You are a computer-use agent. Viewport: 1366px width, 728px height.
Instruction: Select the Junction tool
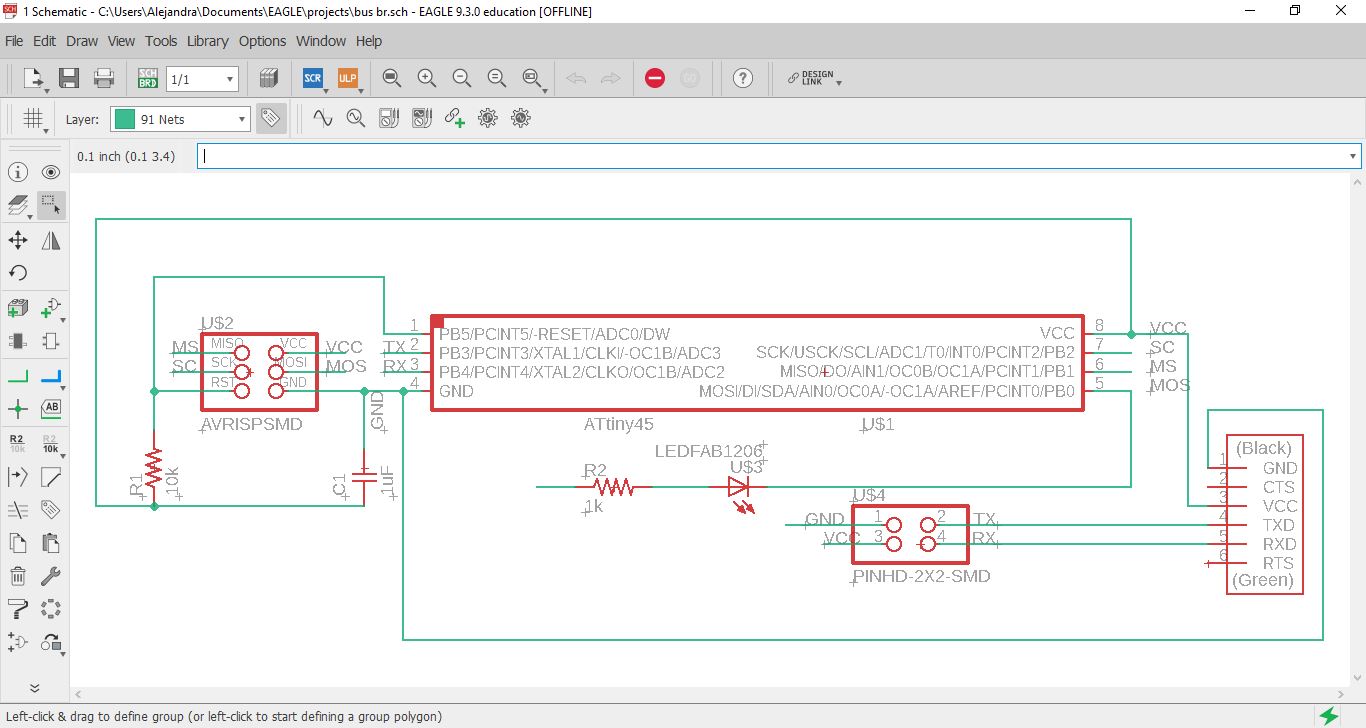18,409
